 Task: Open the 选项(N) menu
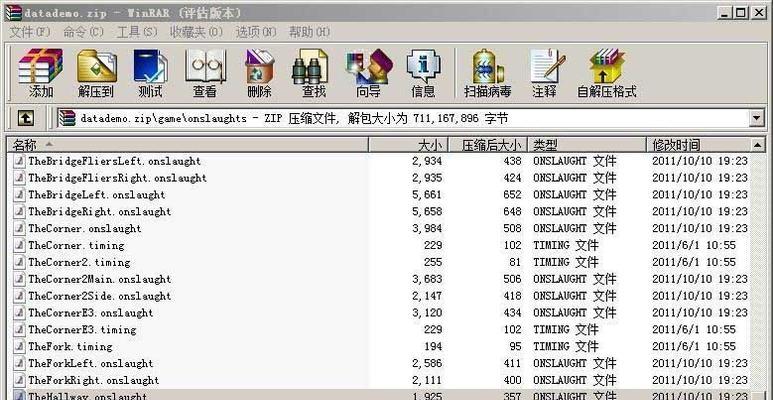[256, 32]
